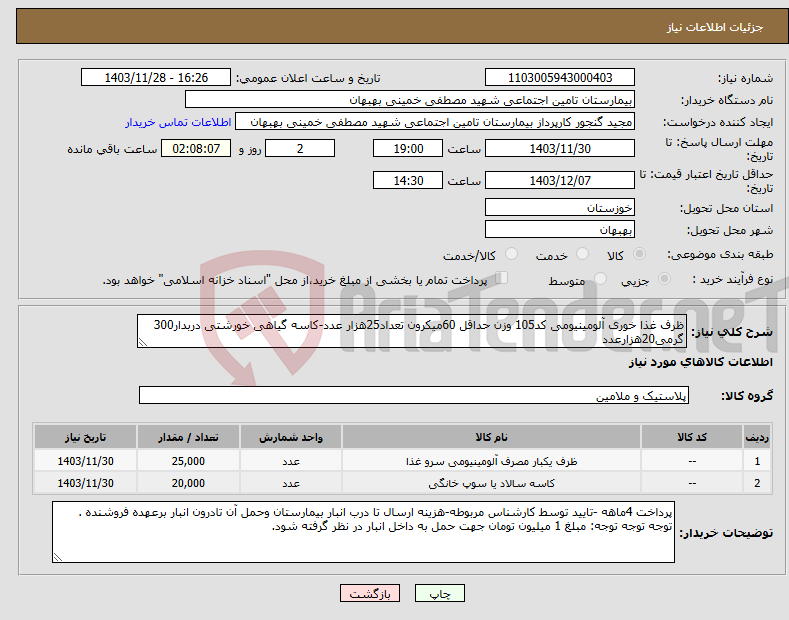Click the price validity date 1403/12/07 field
Viewport: 789px width, 620px height.
pyautogui.click(x=560, y=180)
